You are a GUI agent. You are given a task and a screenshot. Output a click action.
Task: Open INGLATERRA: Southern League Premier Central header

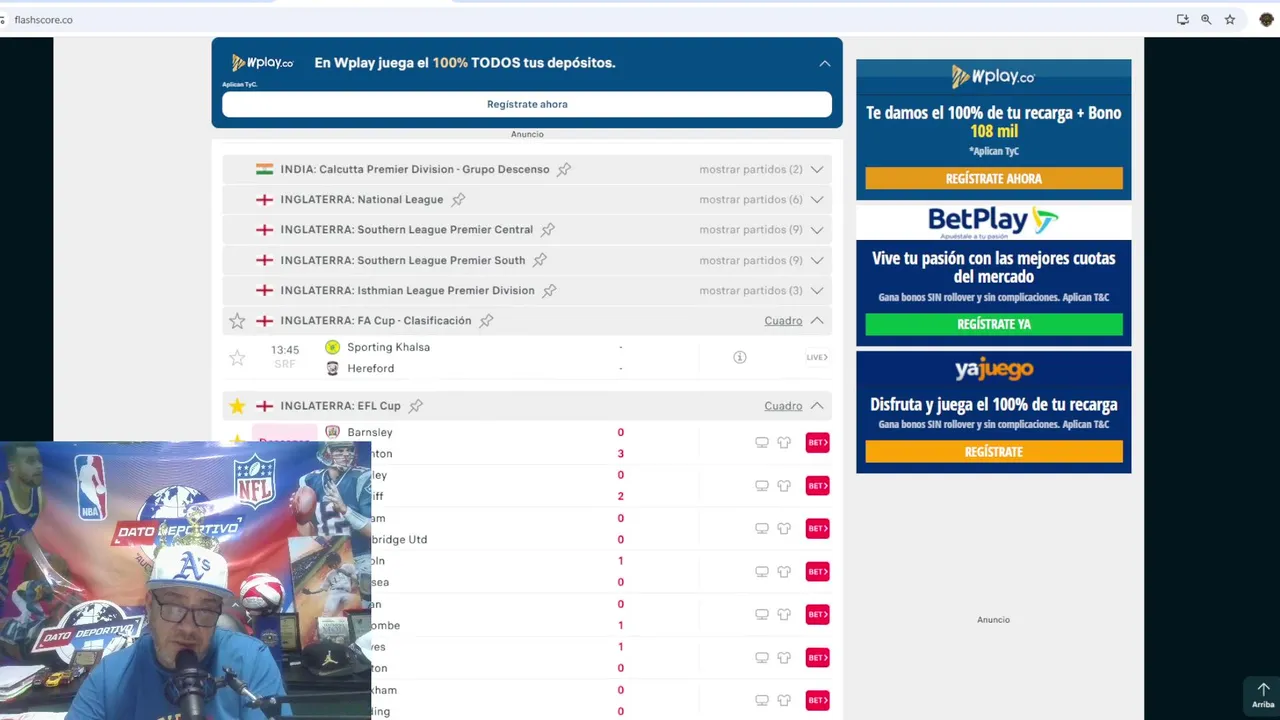click(x=407, y=230)
